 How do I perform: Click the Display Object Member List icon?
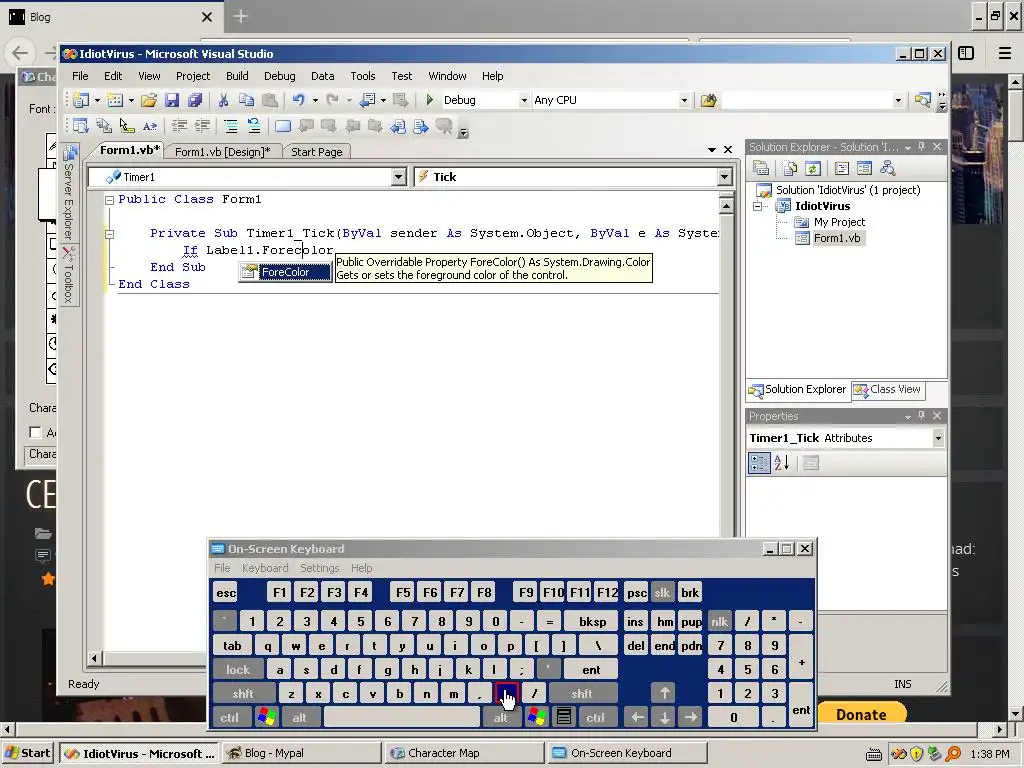pos(81,125)
